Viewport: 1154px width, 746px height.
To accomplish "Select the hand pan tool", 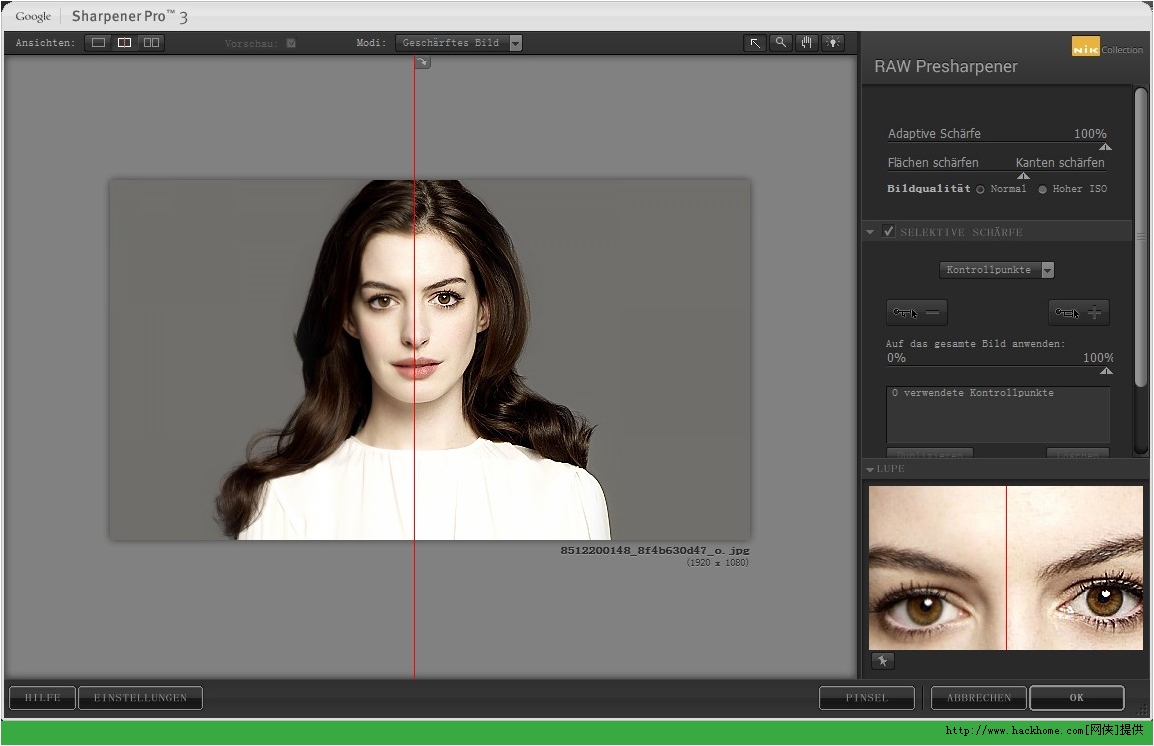I will 807,43.
